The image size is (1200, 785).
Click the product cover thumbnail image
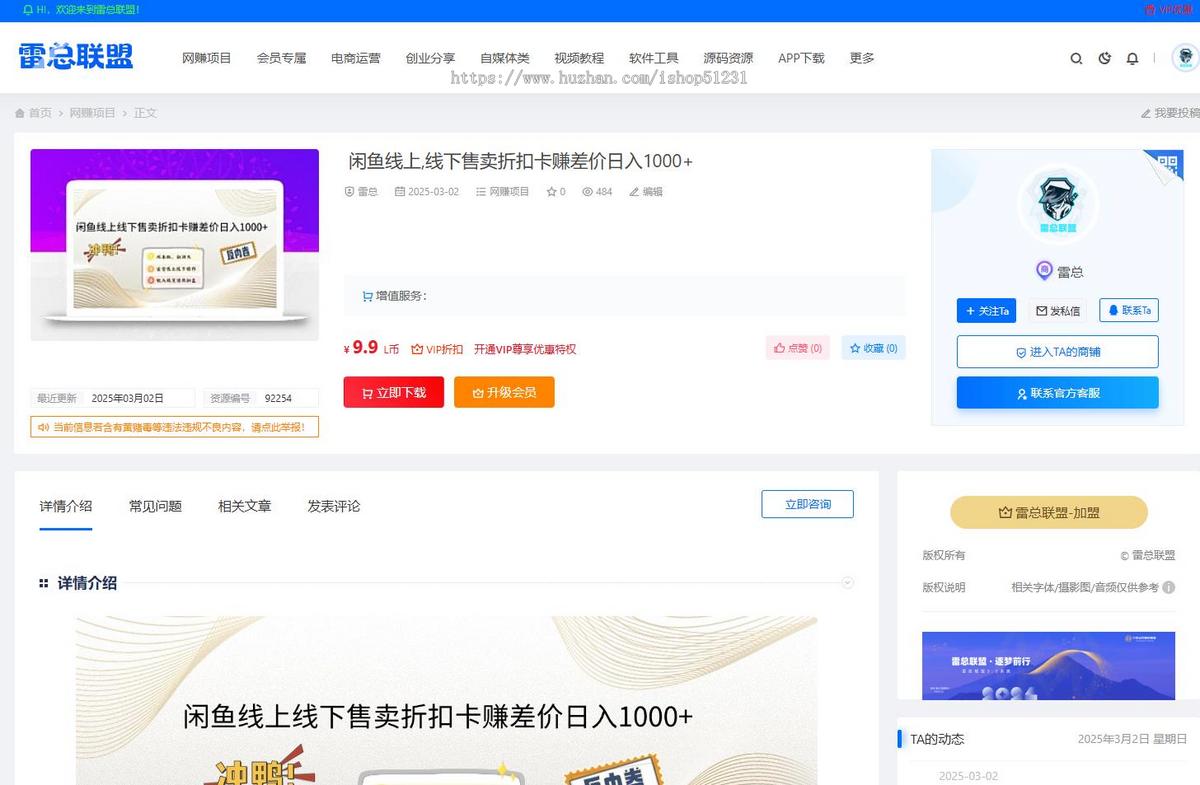175,245
